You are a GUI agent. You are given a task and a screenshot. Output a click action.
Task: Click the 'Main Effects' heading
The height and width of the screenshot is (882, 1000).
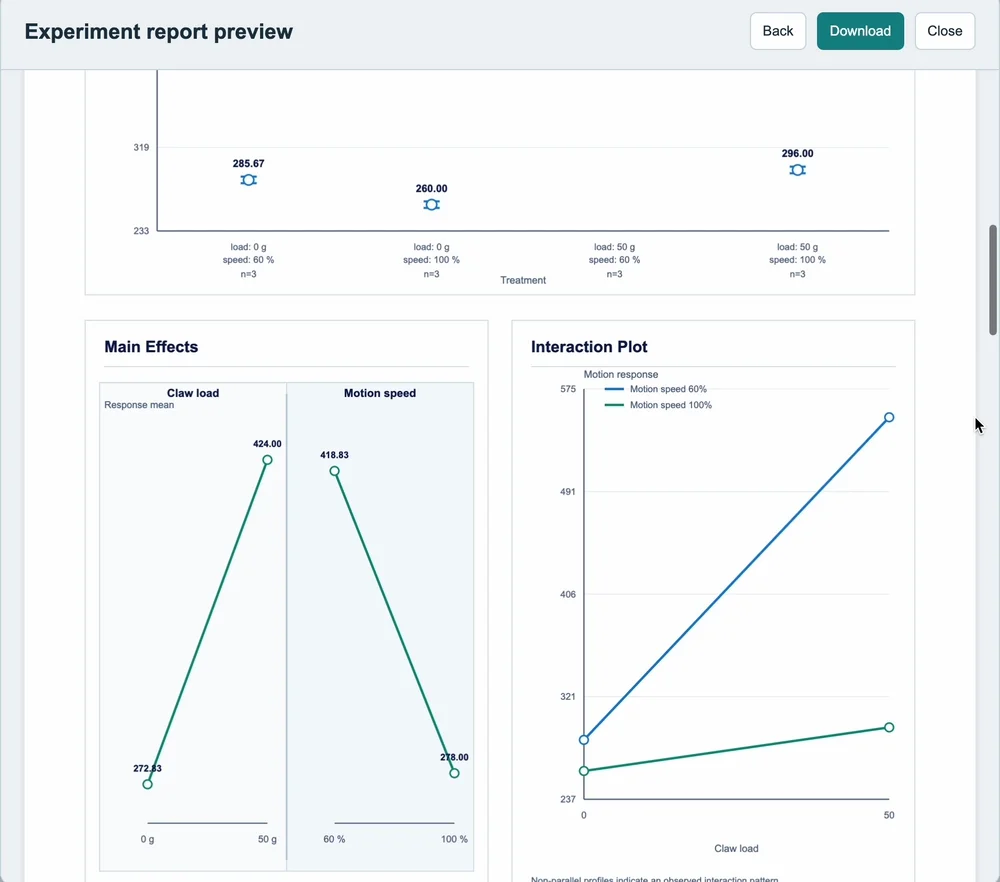151,346
